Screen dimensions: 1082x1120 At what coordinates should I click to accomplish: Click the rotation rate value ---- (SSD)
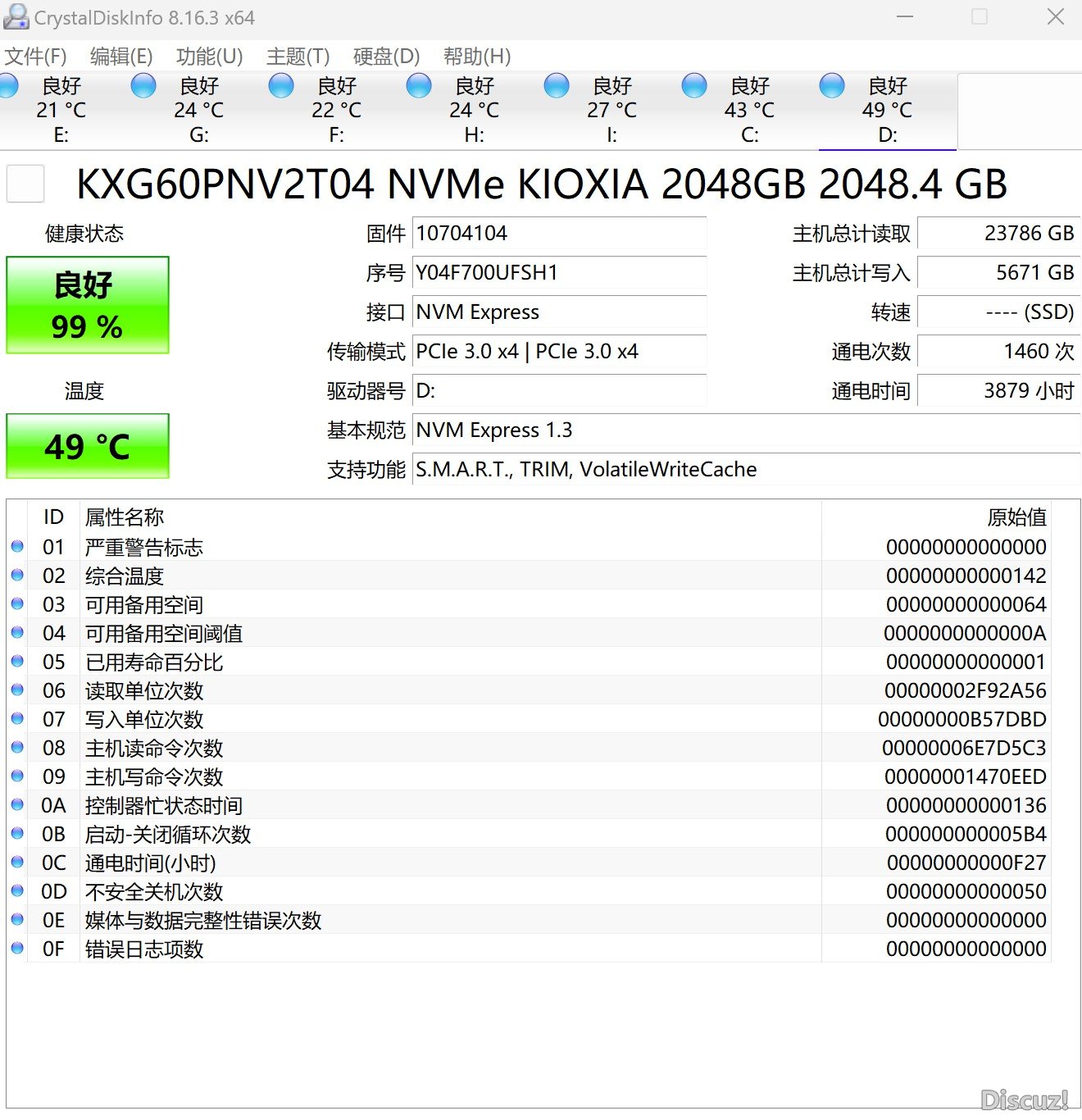click(998, 312)
